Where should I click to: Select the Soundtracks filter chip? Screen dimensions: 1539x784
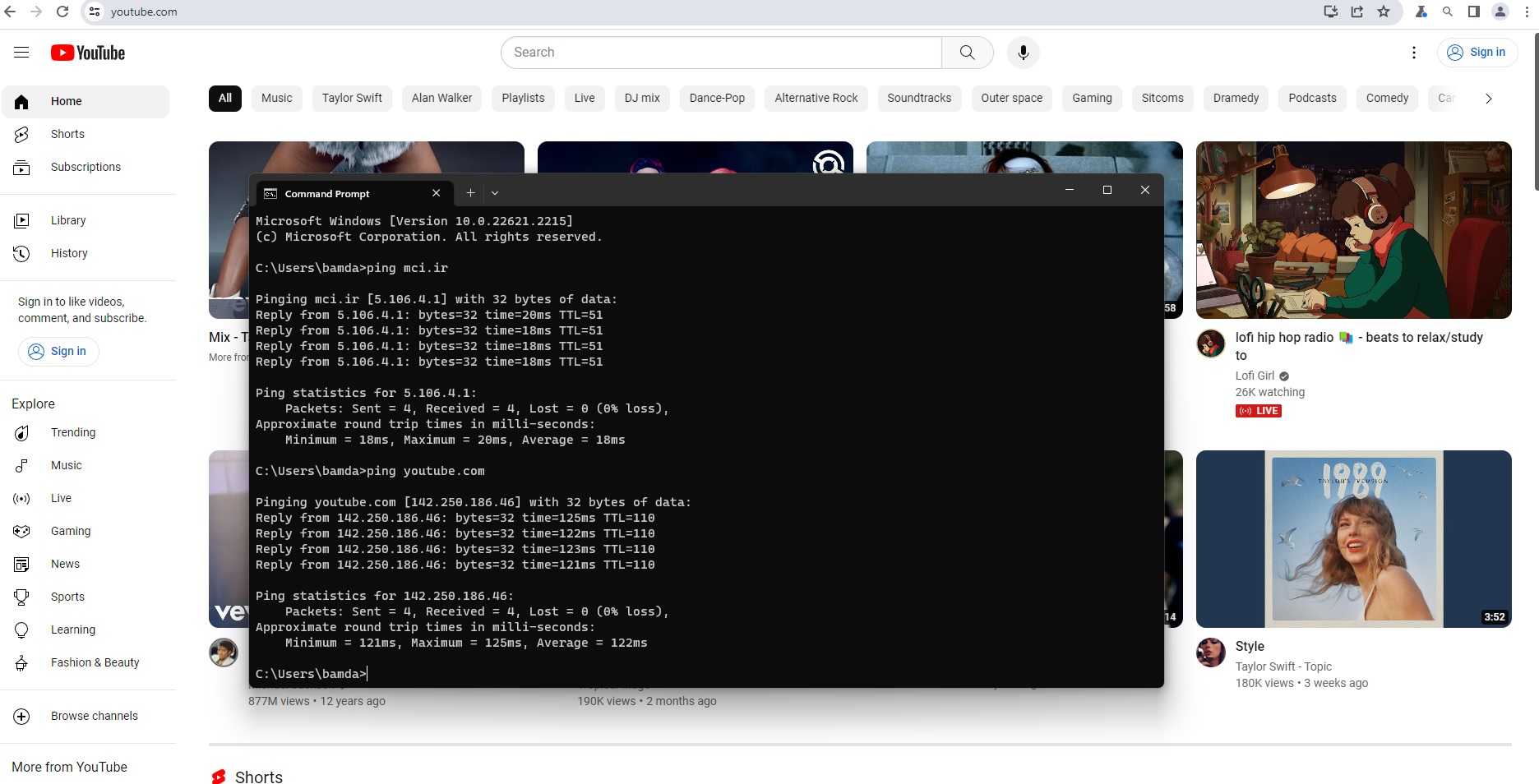pyautogui.click(x=919, y=98)
